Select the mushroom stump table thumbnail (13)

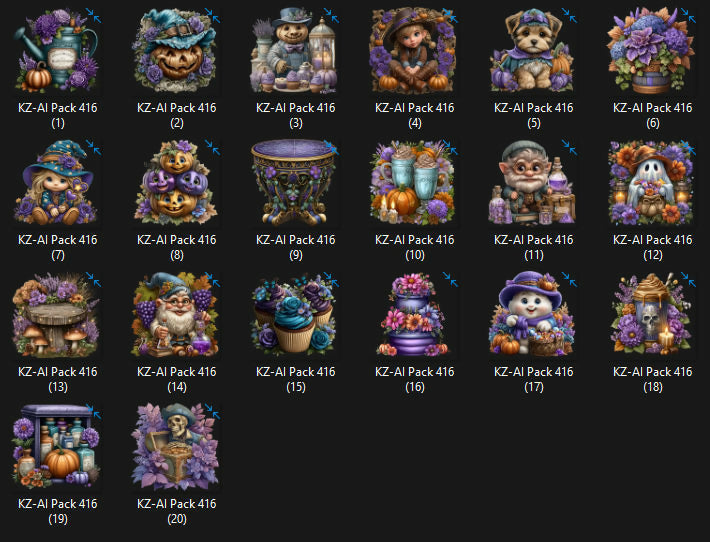pos(58,314)
